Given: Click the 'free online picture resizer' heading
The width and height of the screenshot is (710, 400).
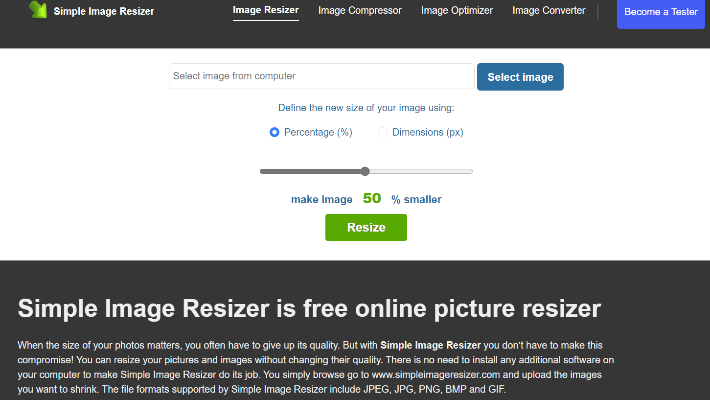Looking at the screenshot, I should click(309, 308).
